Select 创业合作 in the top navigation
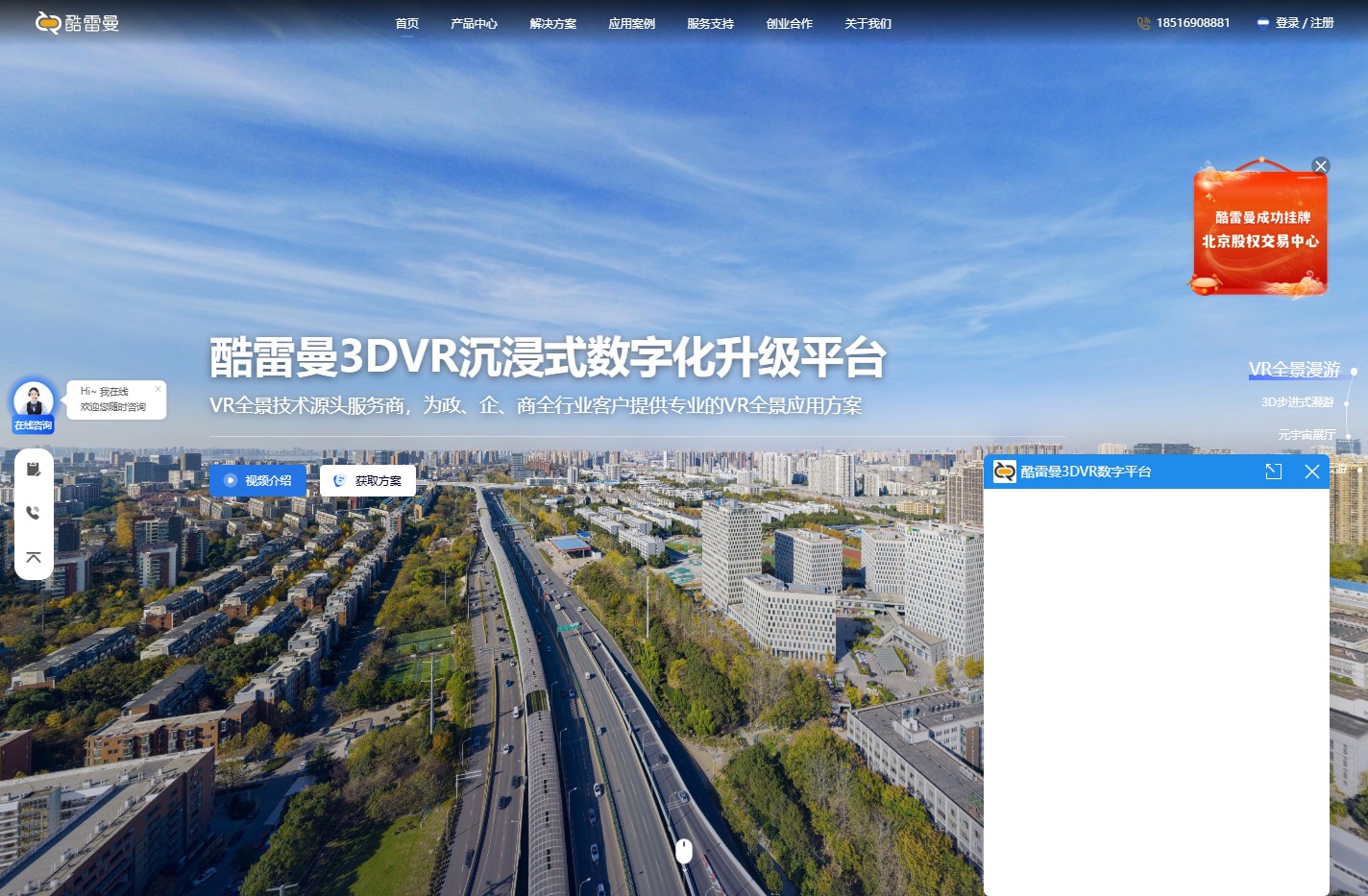This screenshot has height=896, width=1368. 789,23
